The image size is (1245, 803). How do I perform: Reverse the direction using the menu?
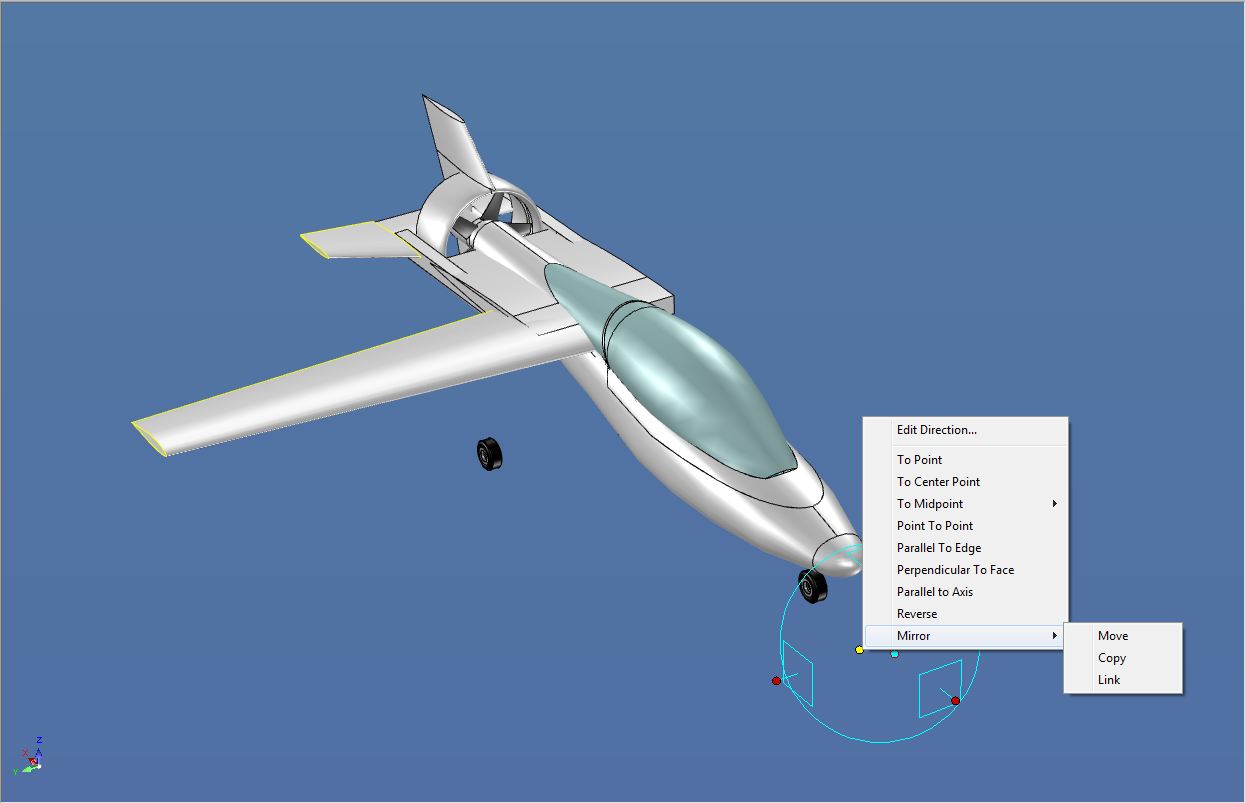point(917,613)
